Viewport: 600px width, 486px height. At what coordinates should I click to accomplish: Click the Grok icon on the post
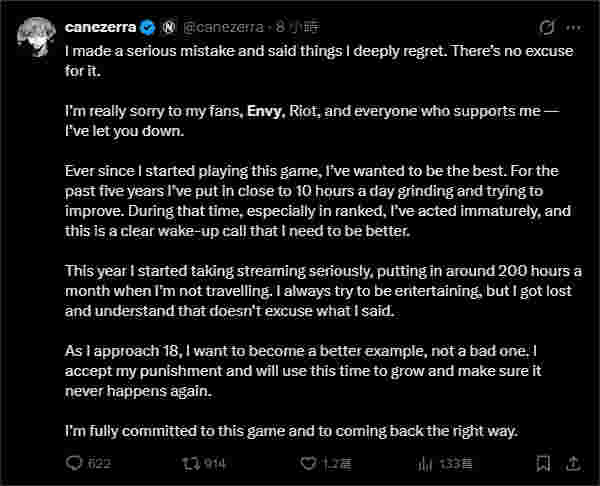coord(546,29)
